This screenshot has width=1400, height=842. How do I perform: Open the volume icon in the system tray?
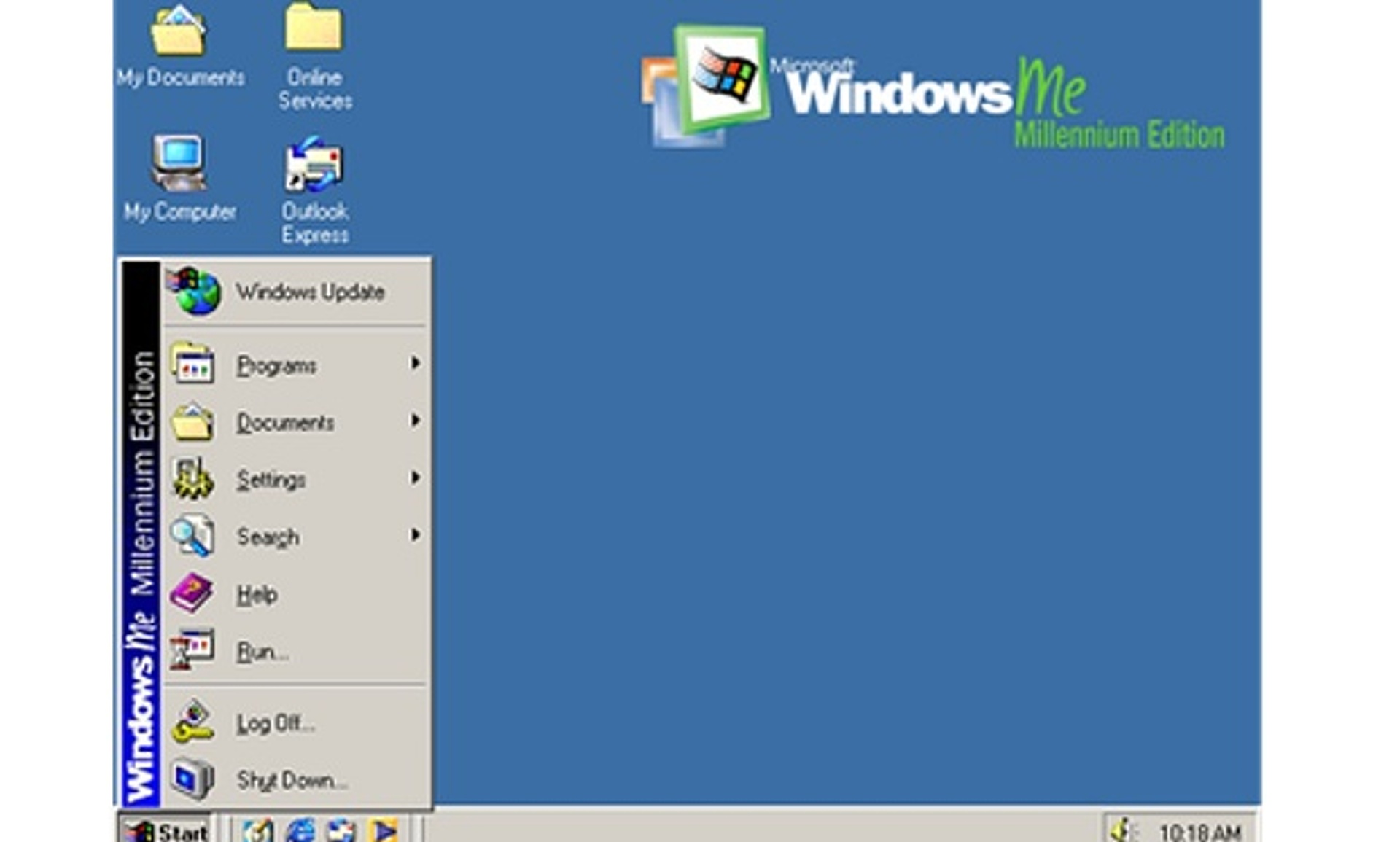point(1123,830)
